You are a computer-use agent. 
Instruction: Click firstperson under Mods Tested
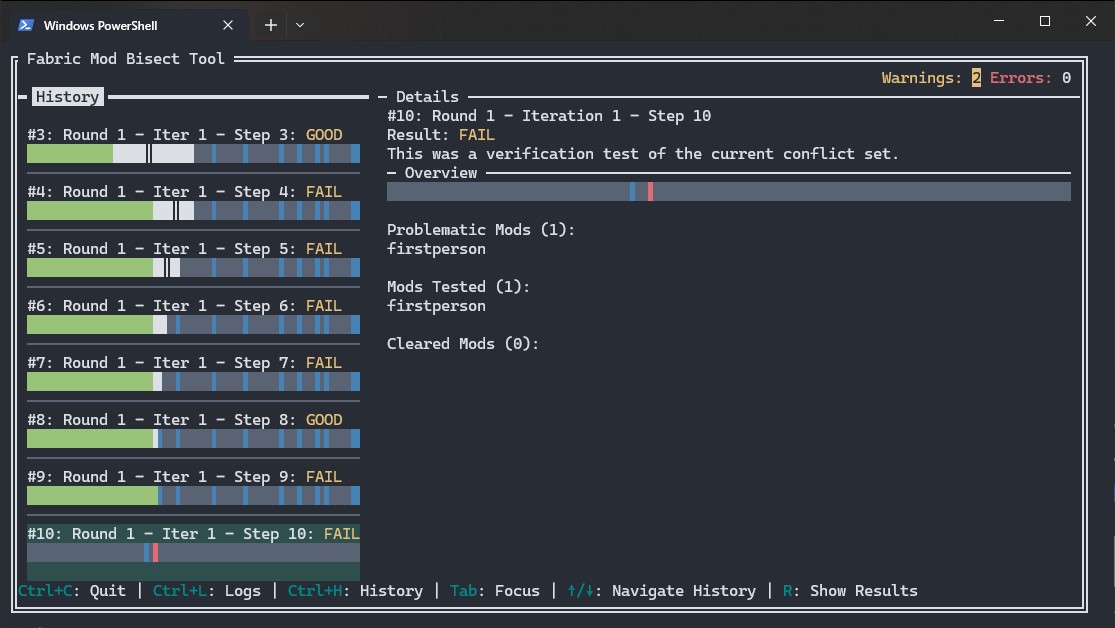coord(437,306)
